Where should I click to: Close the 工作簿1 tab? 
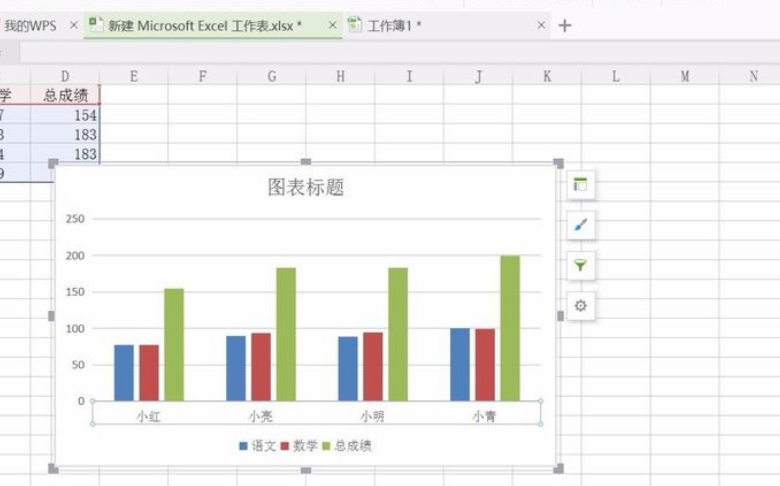pyautogui.click(x=541, y=25)
